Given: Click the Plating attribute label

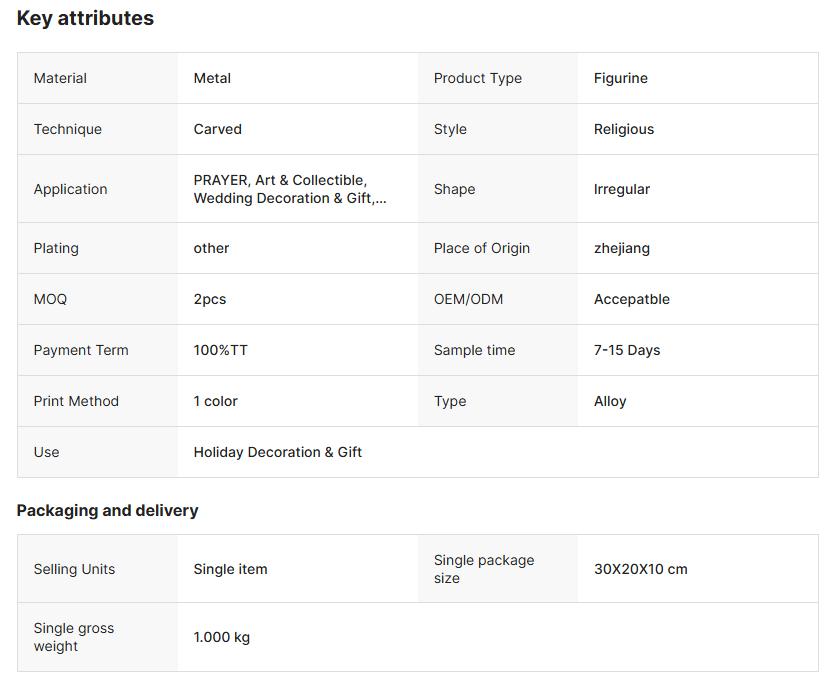Looking at the screenshot, I should pos(56,248).
